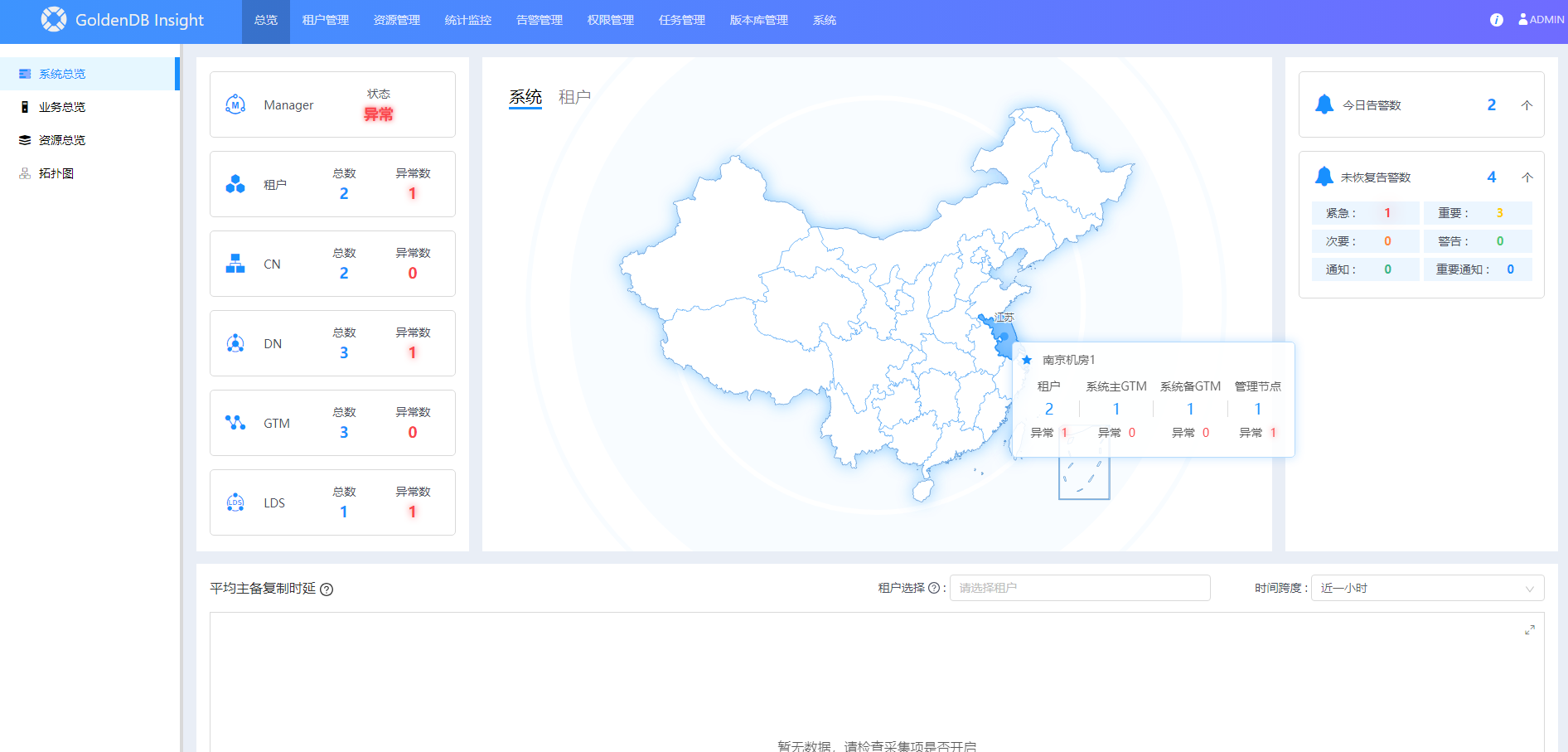Image resolution: width=1568 pixels, height=752 pixels.
Task: Click the 次要 alarm count 0
Action: tap(1387, 241)
